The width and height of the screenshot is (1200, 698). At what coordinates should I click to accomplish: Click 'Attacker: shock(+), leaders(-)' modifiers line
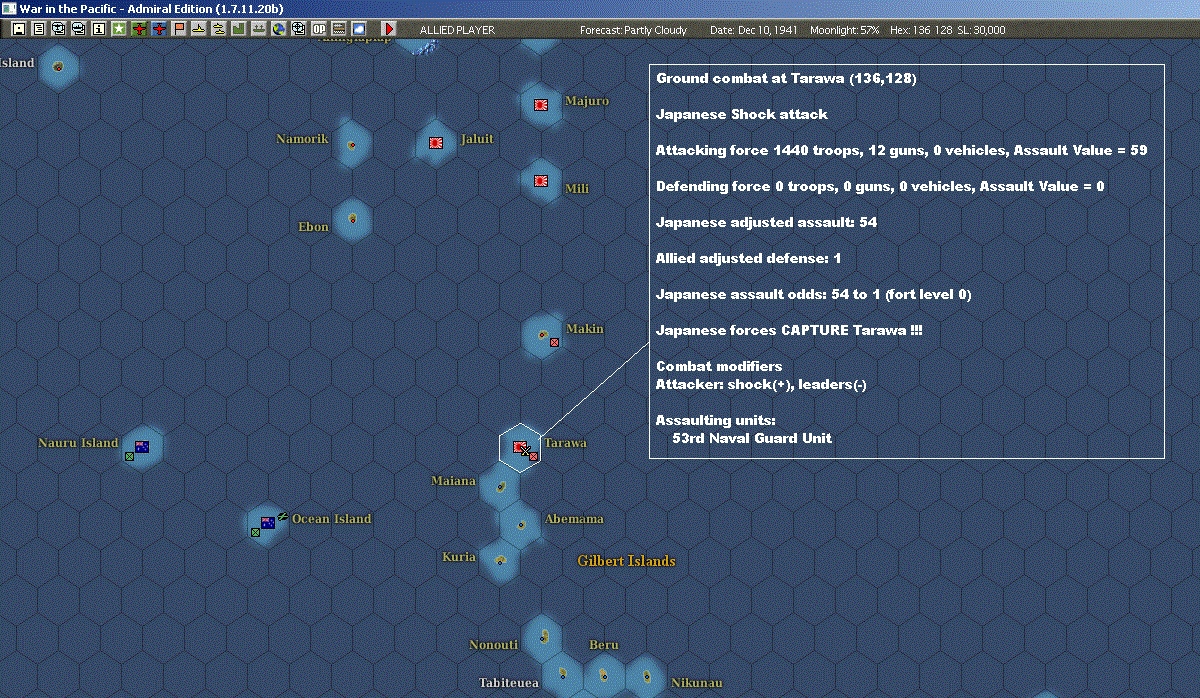pyautogui.click(x=761, y=385)
